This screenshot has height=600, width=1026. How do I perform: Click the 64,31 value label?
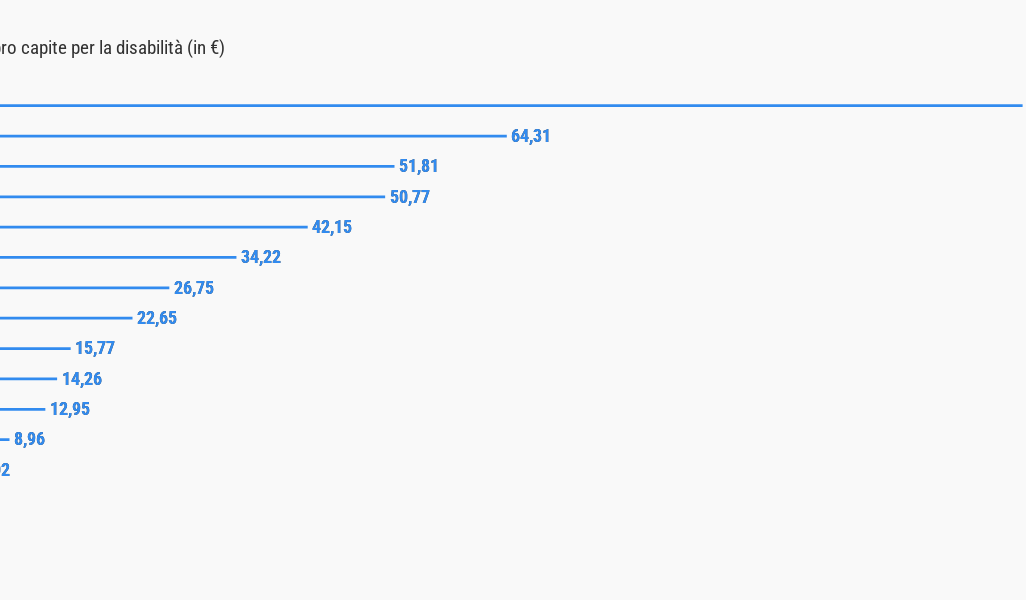click(531, 136)
